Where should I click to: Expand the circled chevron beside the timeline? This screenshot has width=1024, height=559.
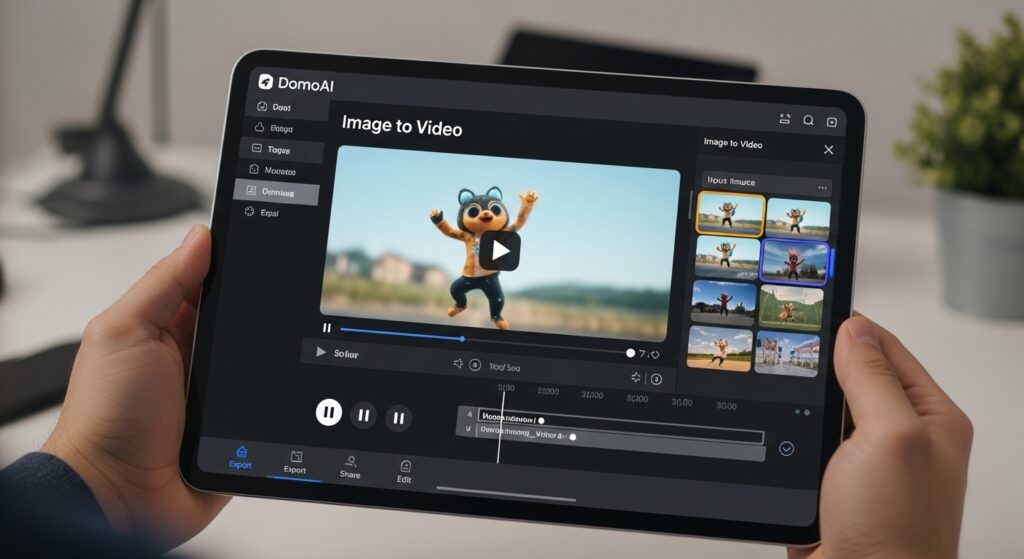786,448
